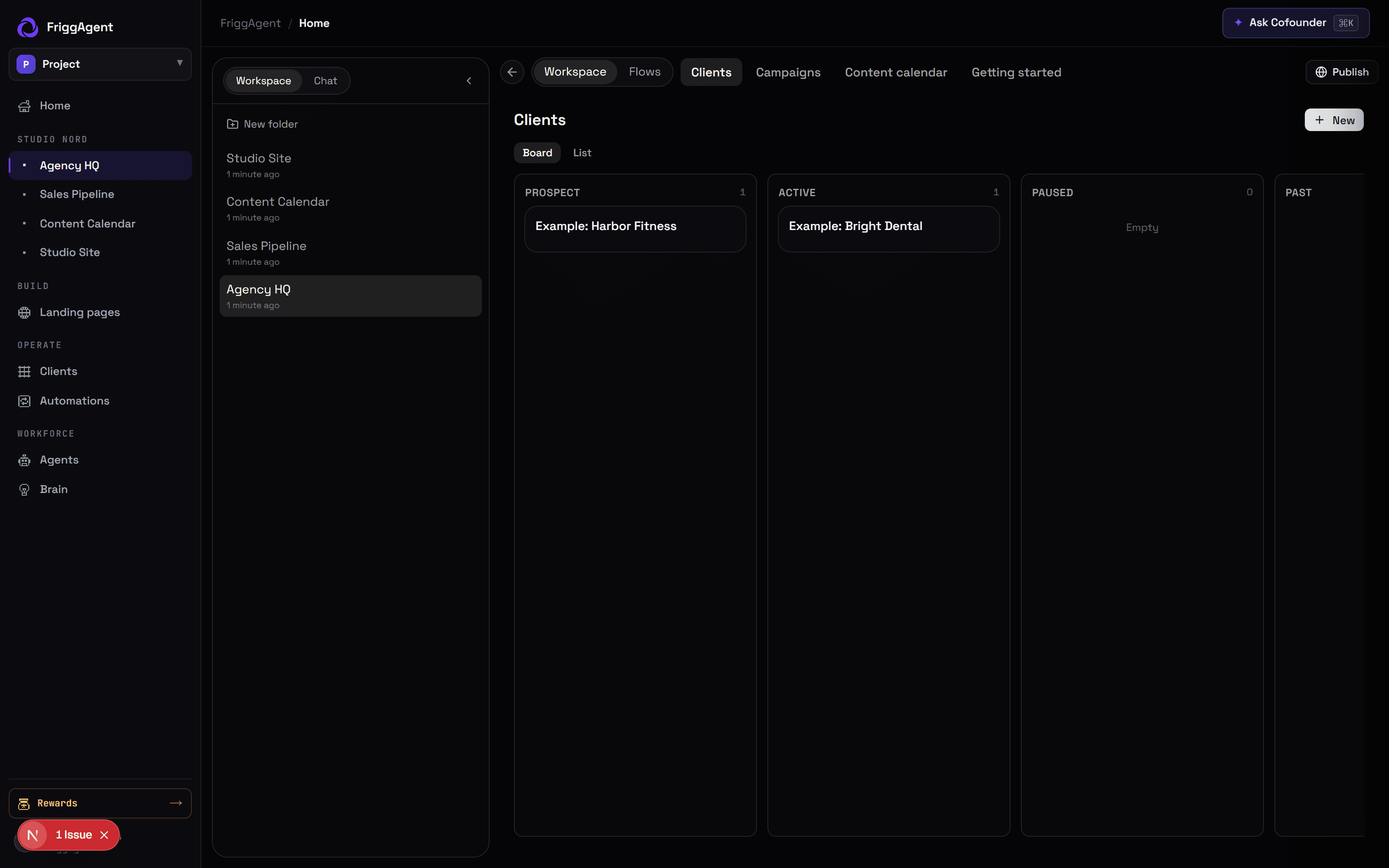Switch to the Campaigns tab
Image resolution: width=1389 pixels, height=868 pixels.
[788, 72]
